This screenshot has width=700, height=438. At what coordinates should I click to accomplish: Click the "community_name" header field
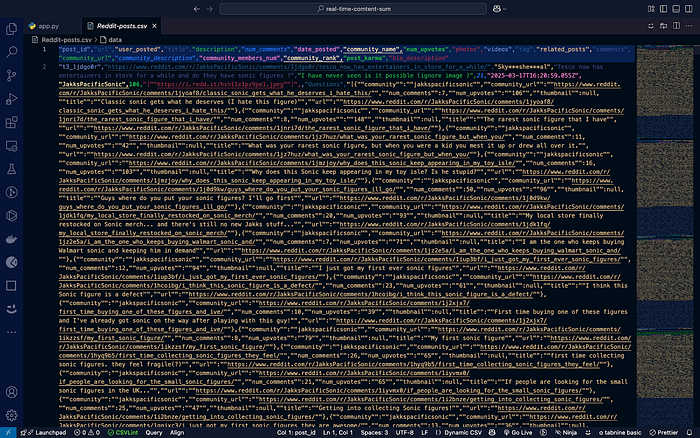click(371, 49)
